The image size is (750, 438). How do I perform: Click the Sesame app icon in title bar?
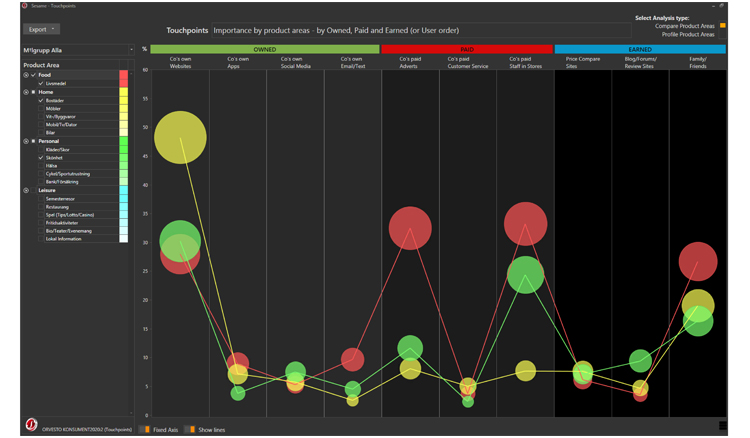pyautogui.click(x=25, y=5)
